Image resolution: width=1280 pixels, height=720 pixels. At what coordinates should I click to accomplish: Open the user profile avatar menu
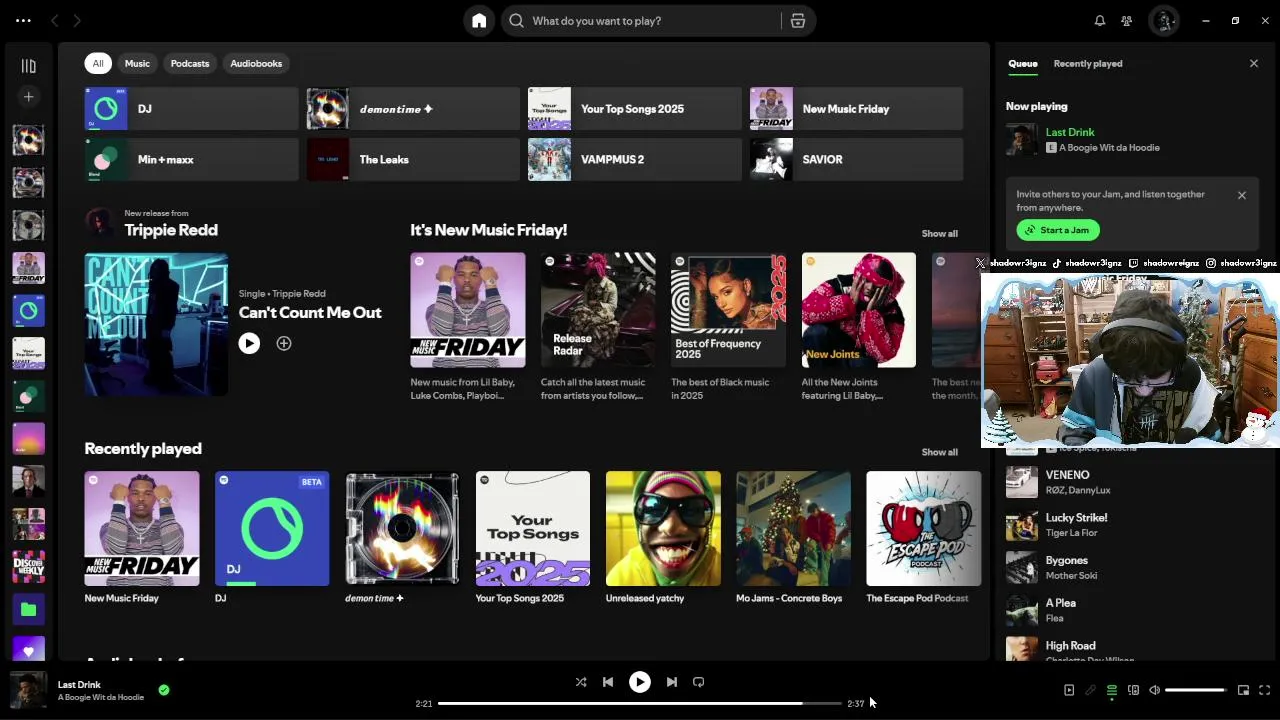[x=1164, y=20]
